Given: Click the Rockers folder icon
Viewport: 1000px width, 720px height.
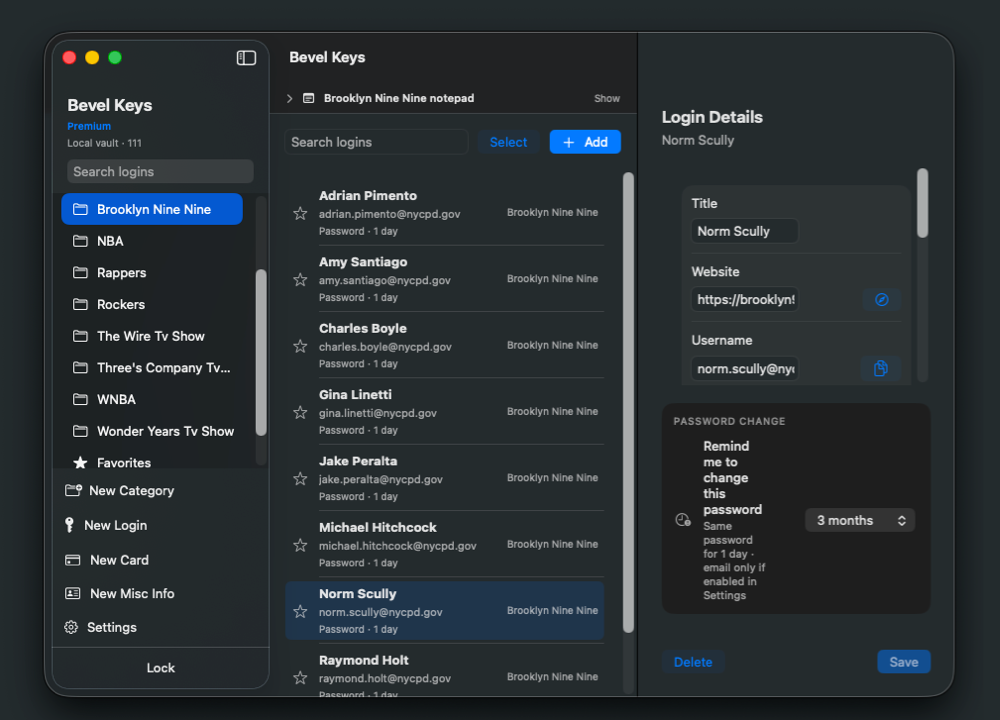Looking at the screenshot, I should pyautogui.click(x=80, y=304).
